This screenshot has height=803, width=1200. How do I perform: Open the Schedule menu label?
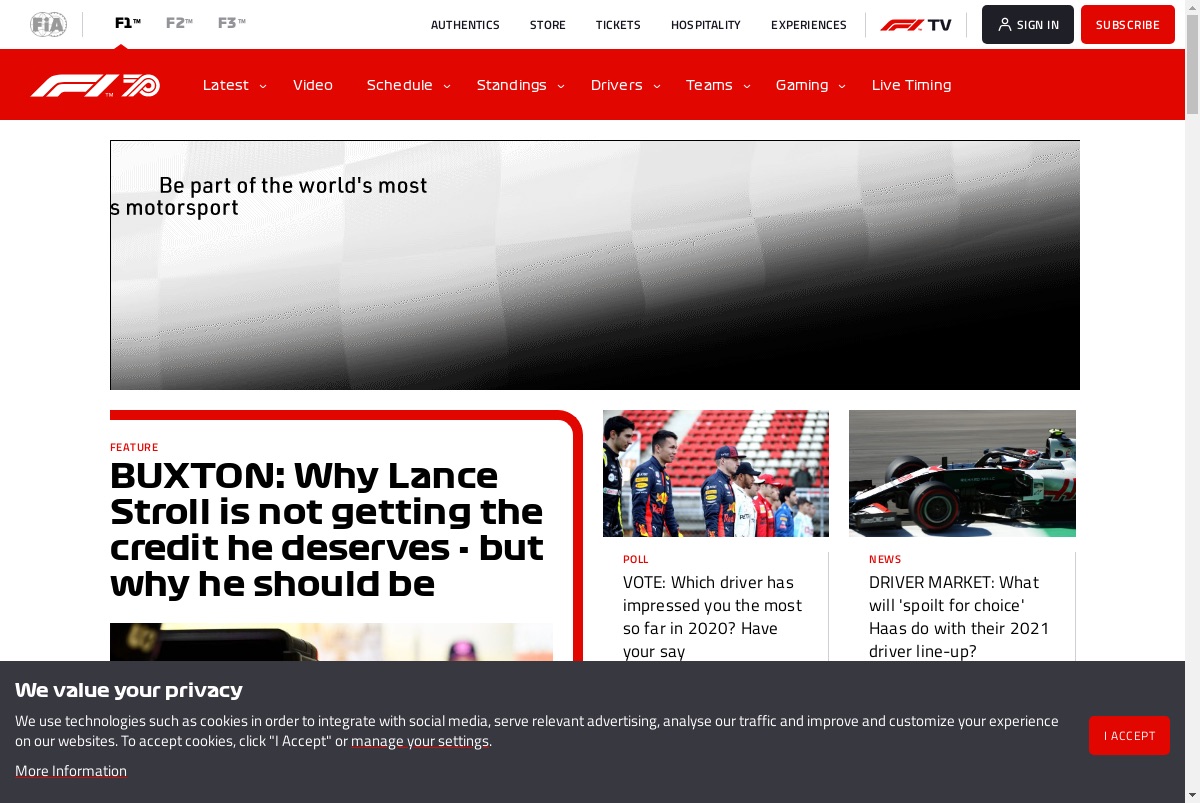(x=400, y=85)
